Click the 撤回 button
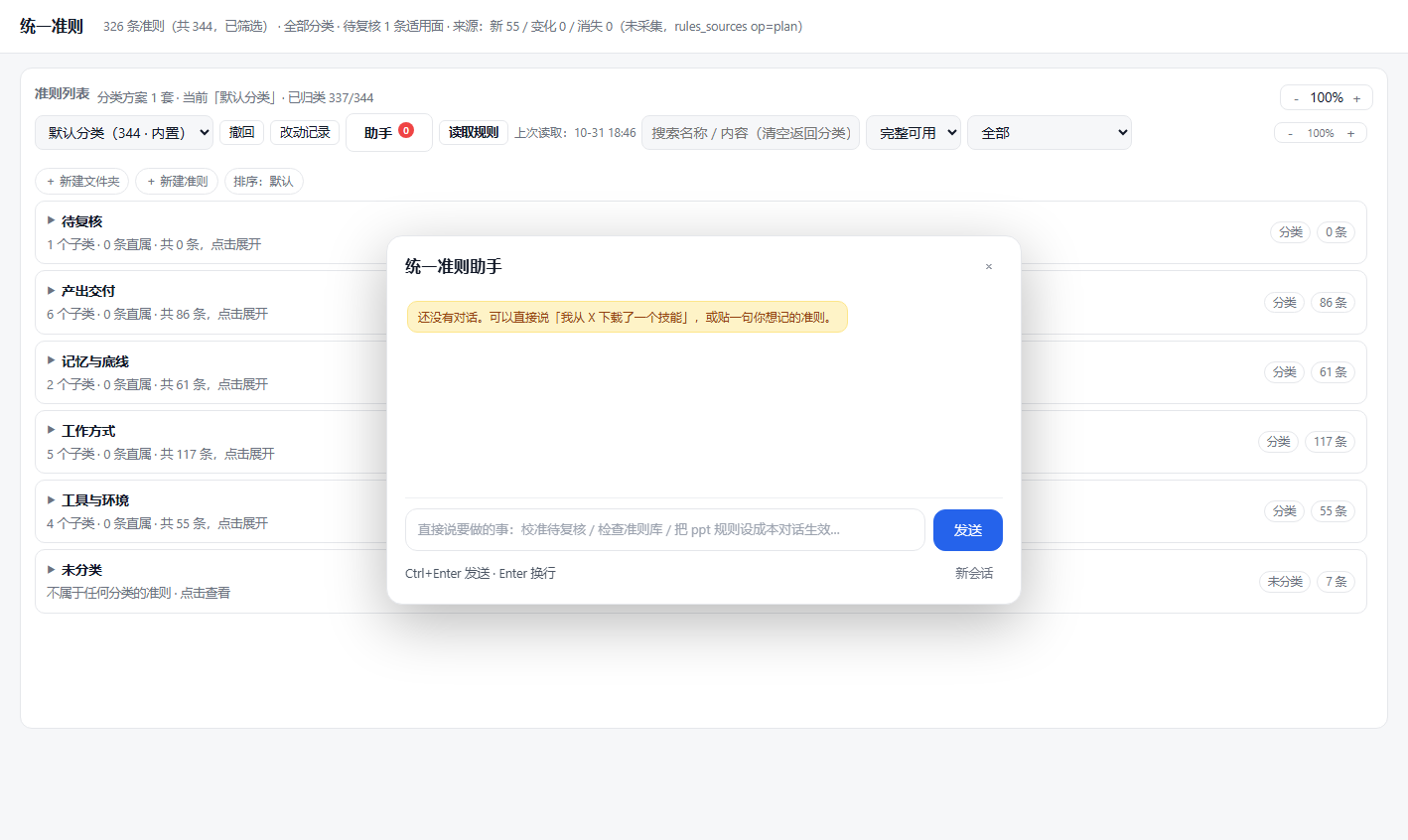 [242, 132]
